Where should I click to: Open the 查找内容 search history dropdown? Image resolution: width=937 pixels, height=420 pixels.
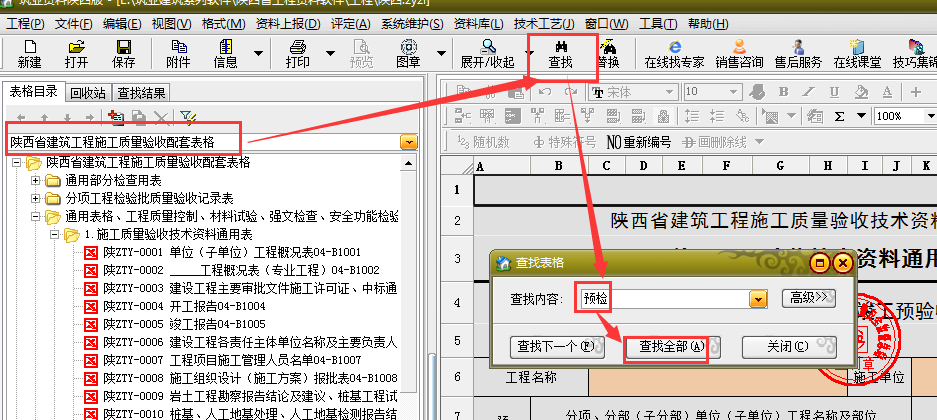tap(758, 298)
